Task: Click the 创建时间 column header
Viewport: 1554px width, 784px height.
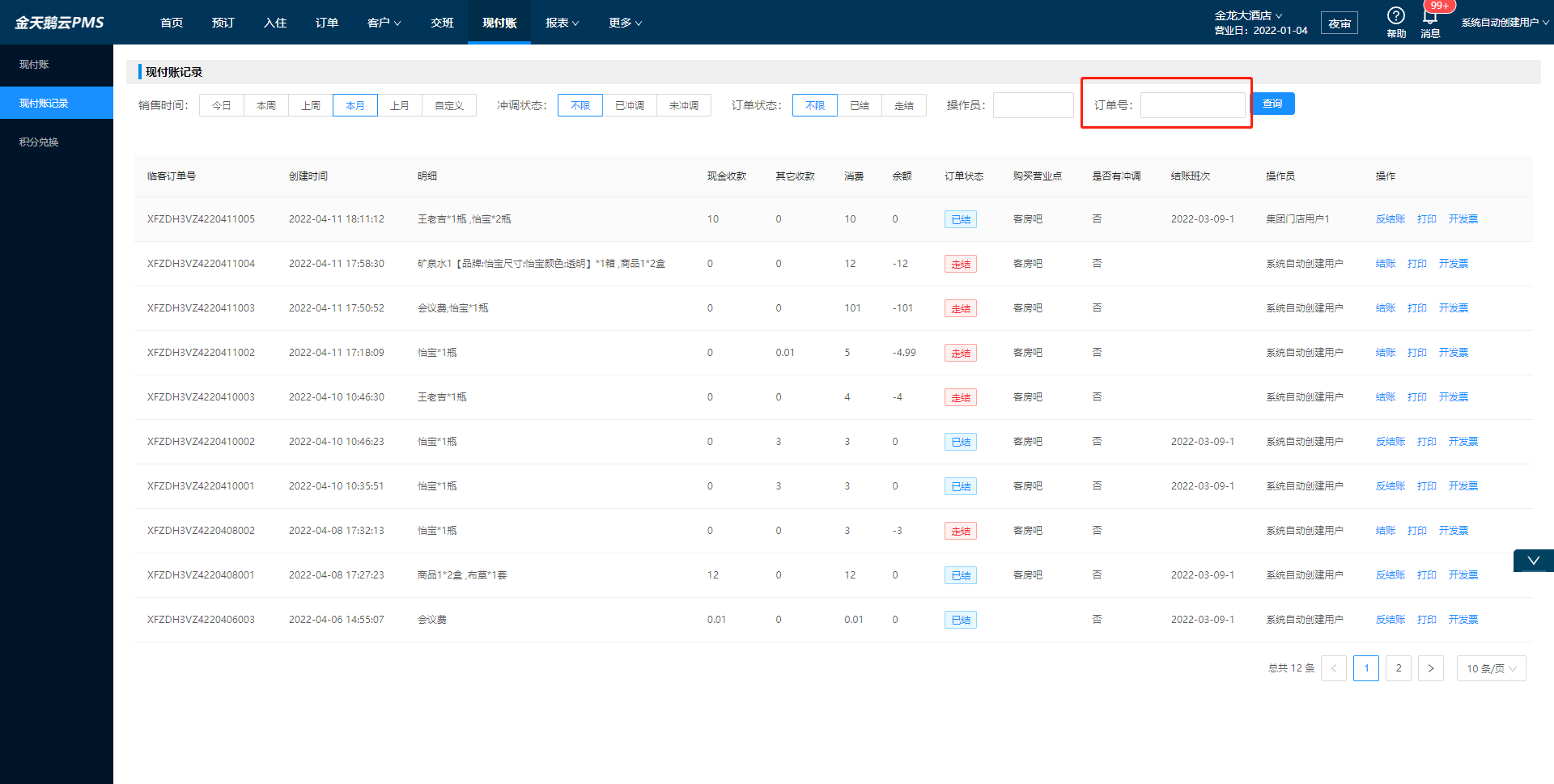Action: (x=308, y=176)
